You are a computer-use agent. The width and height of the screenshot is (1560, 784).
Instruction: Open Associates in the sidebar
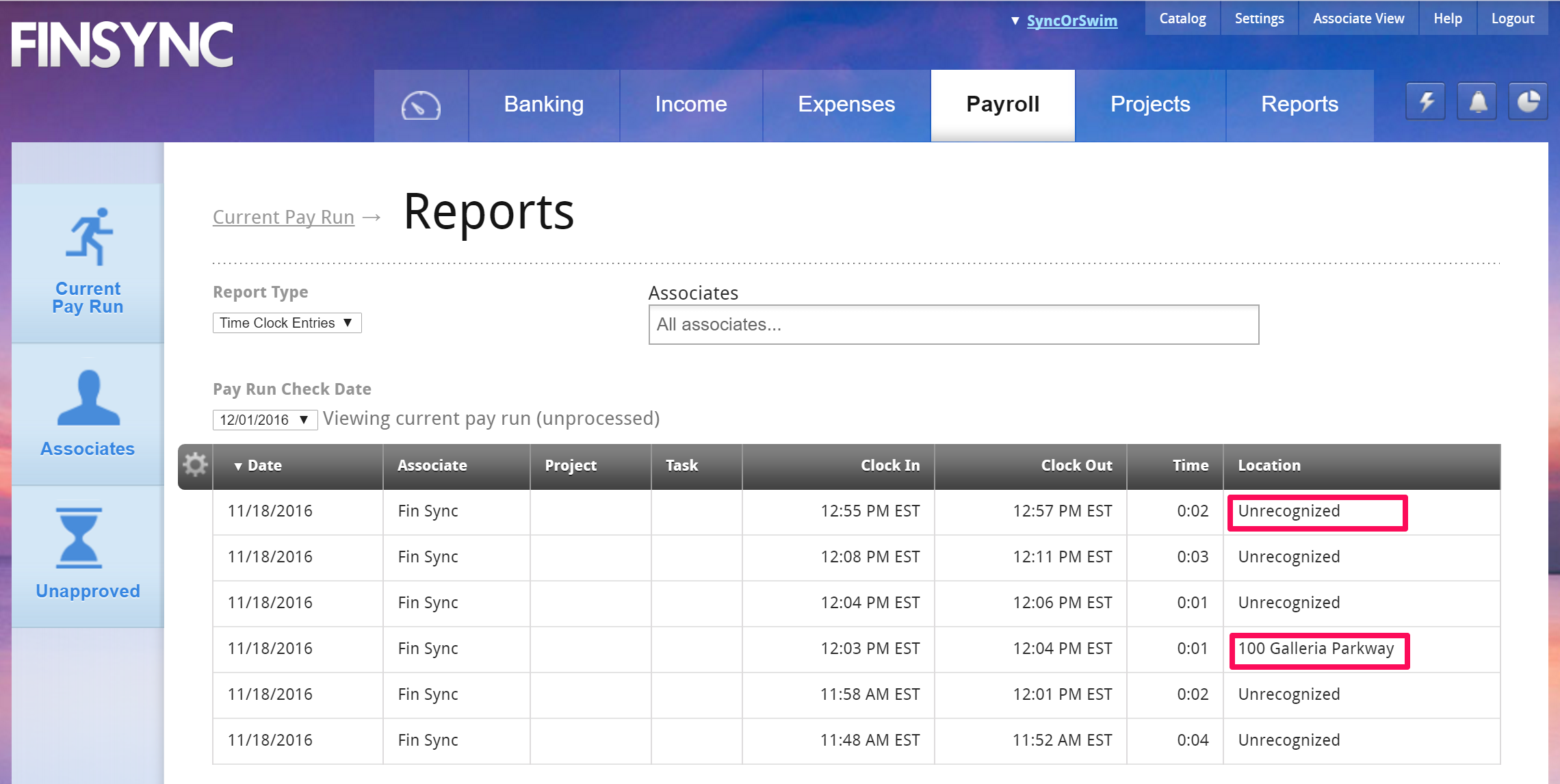[88, 414]
